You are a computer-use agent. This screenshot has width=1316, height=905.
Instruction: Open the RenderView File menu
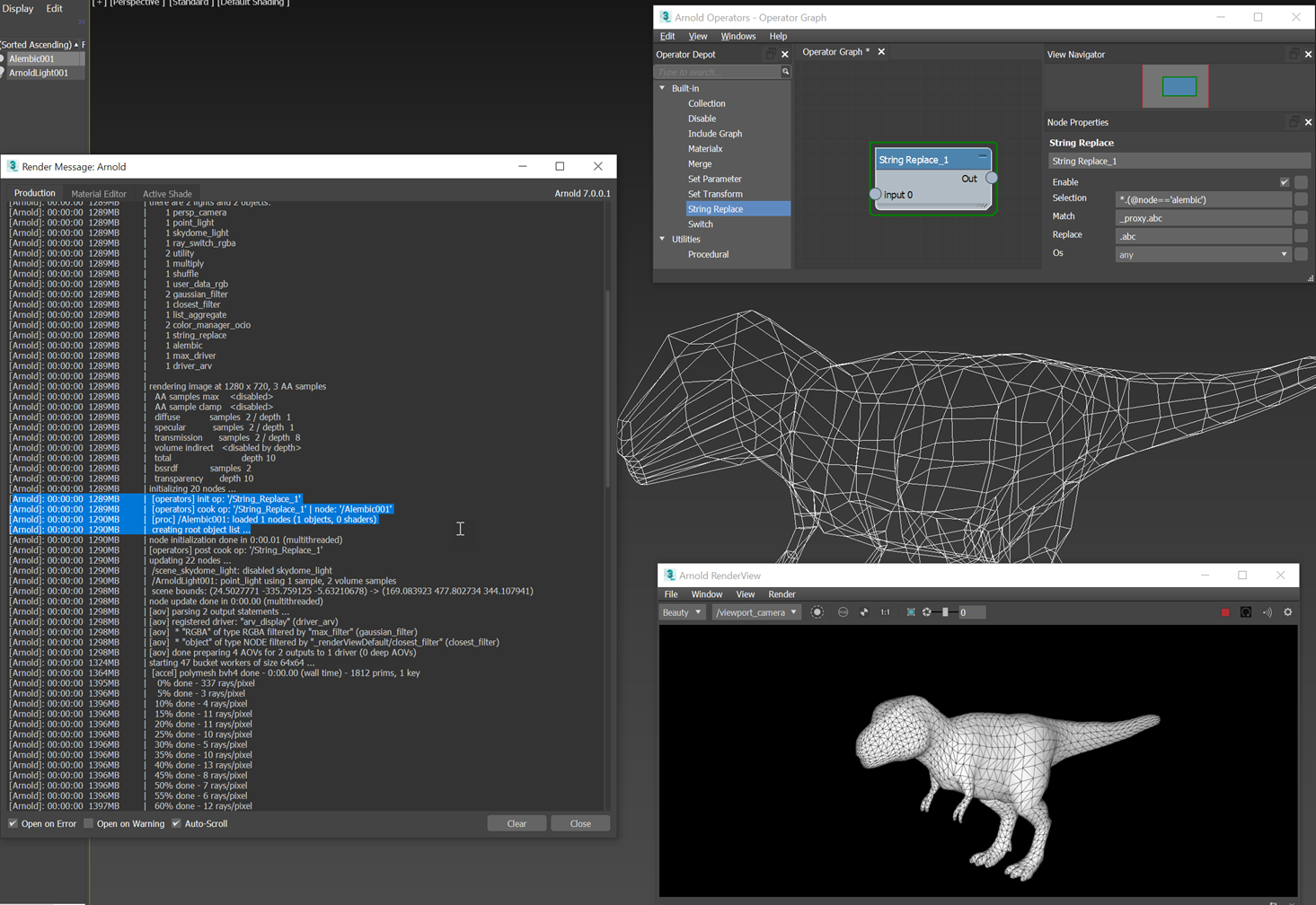coord(671,594)
